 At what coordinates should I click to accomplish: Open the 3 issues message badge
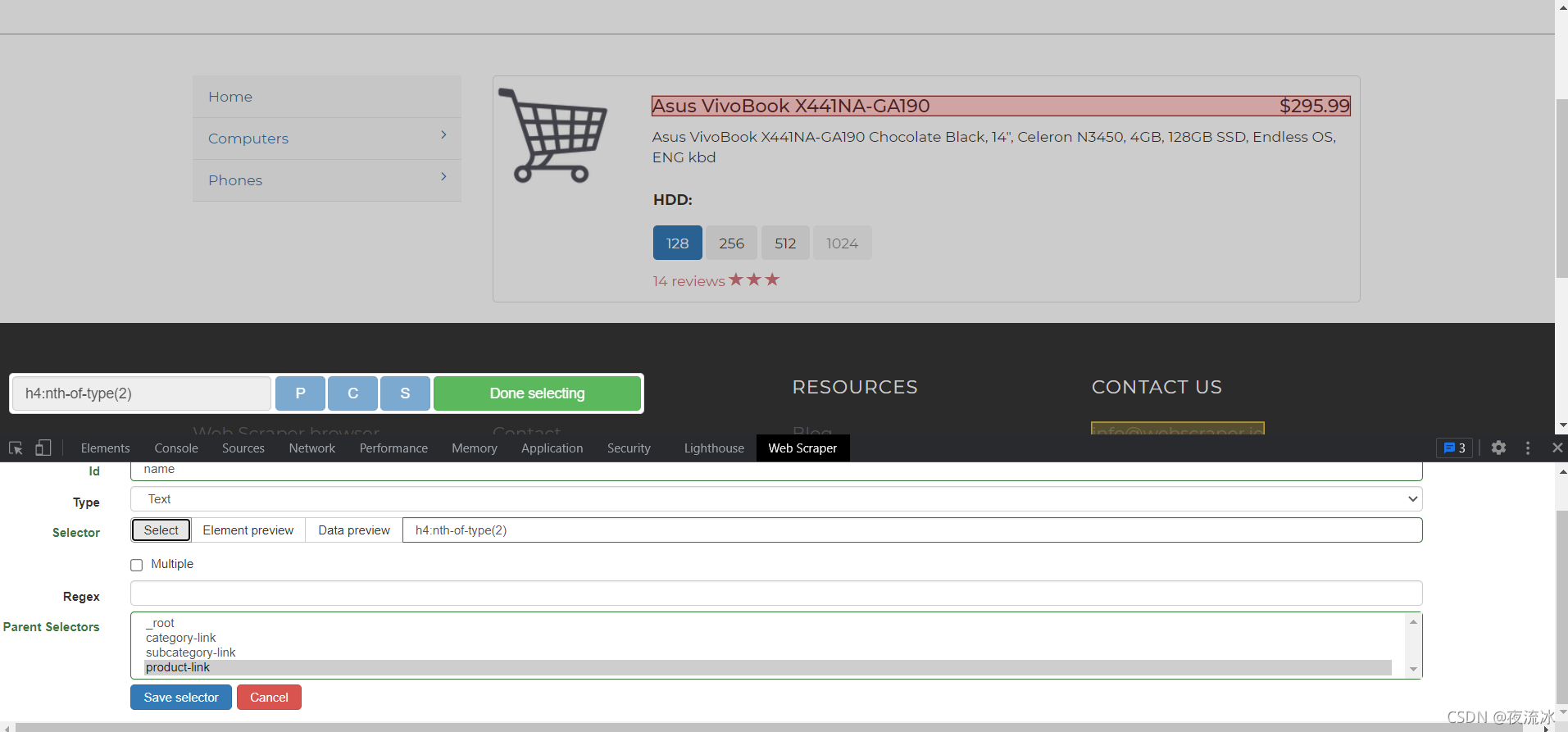pyautogui.click(x=1454, y=448)
